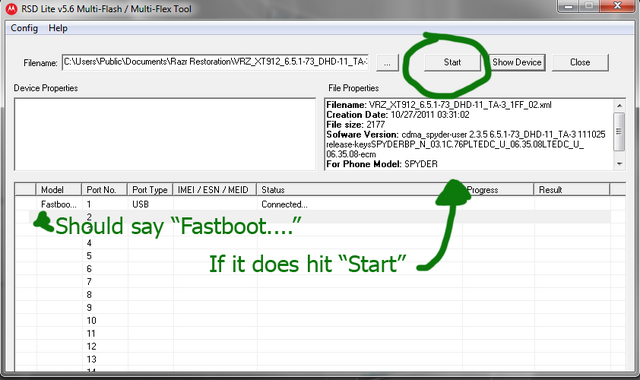
Task: Click the Port Type column header
Action: [x=150, y=189]
